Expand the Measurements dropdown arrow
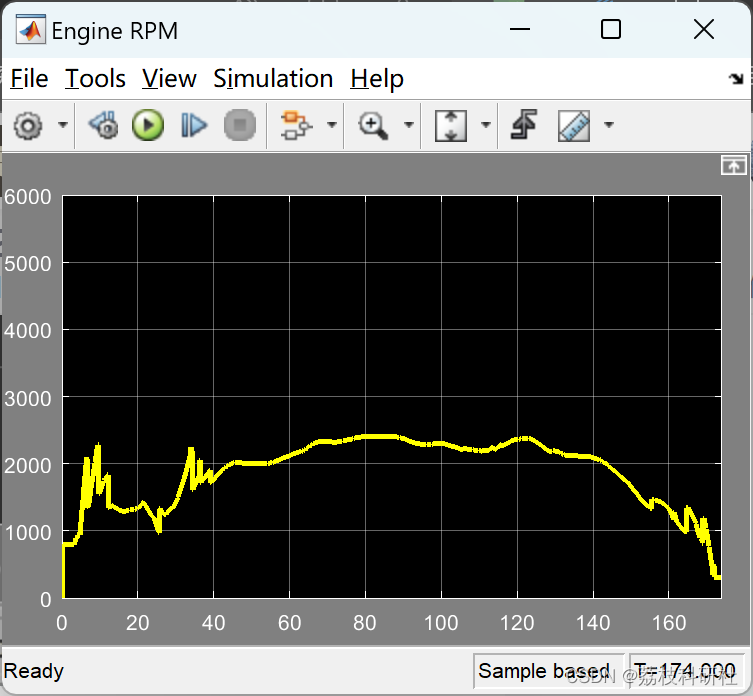 tap(609, 125)
